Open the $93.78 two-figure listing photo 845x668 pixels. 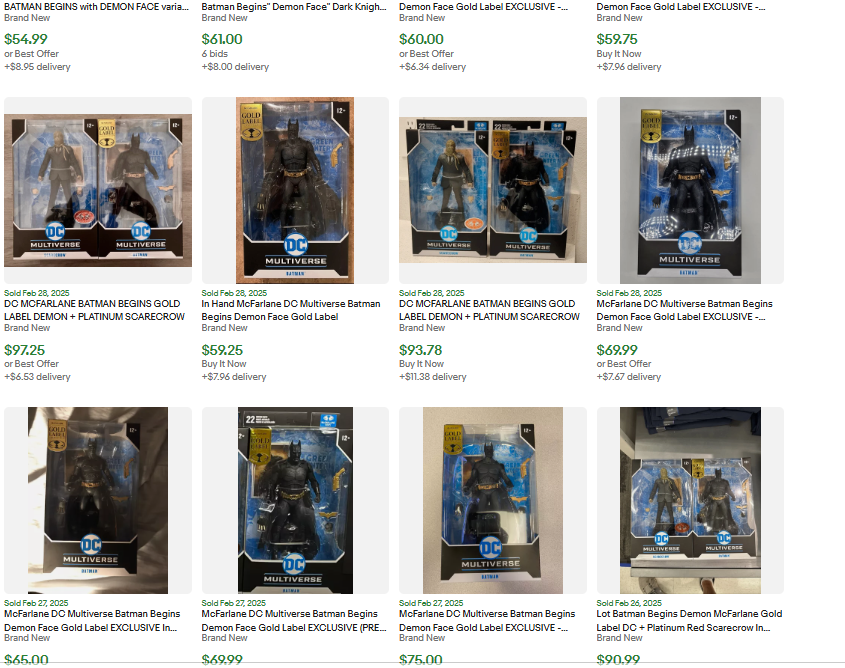(493, 190)
